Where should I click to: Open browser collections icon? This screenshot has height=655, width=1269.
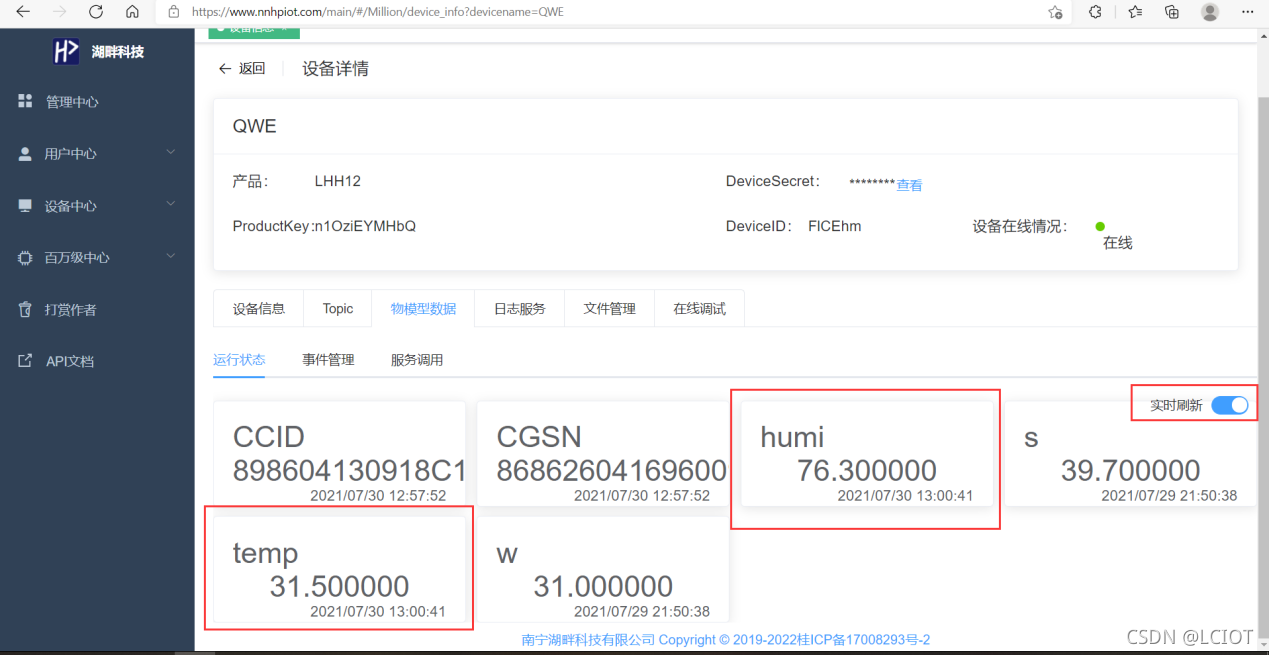click(x=1172, y=12)
